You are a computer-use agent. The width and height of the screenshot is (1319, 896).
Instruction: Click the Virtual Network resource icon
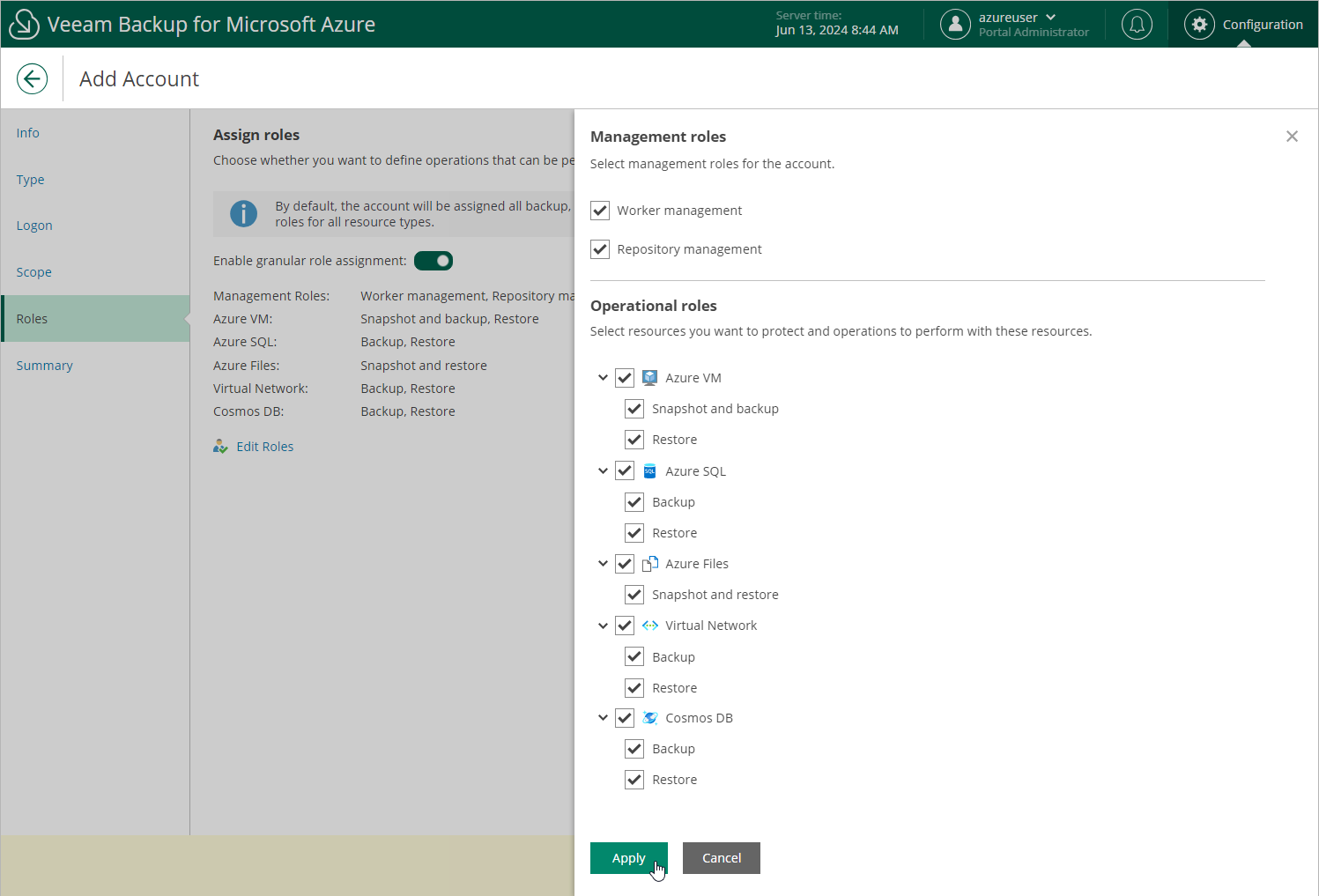point(650,626)
